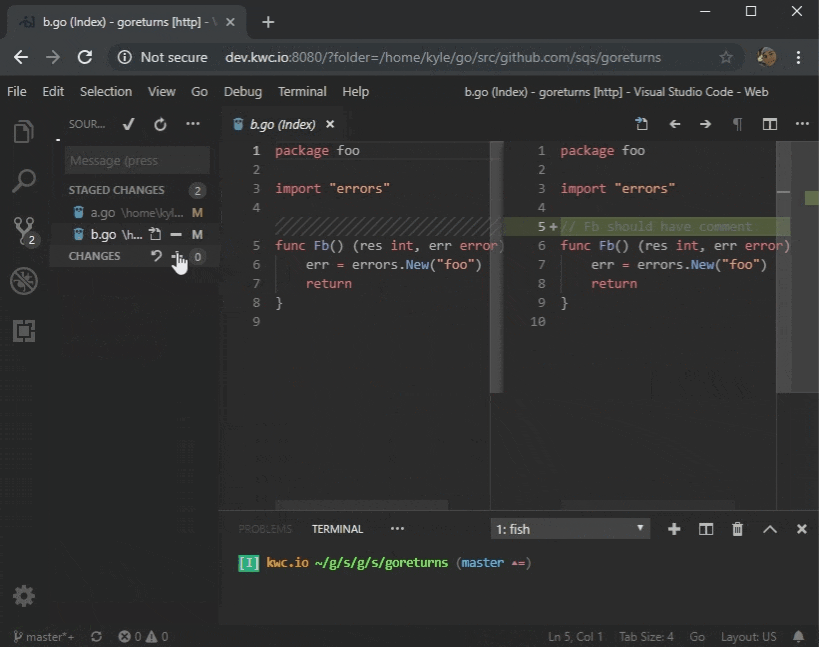Maximize terminal panel using the chevron up

(x=770, y=529)
